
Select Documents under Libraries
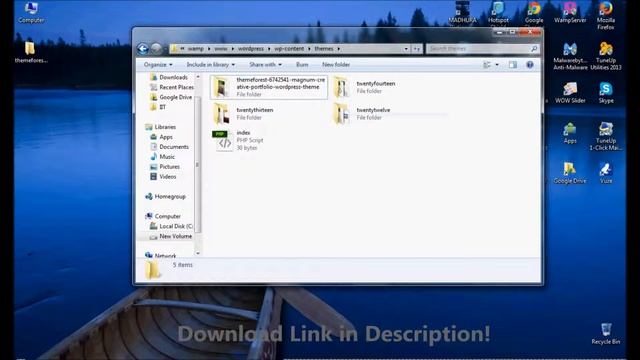pos(169,147)
